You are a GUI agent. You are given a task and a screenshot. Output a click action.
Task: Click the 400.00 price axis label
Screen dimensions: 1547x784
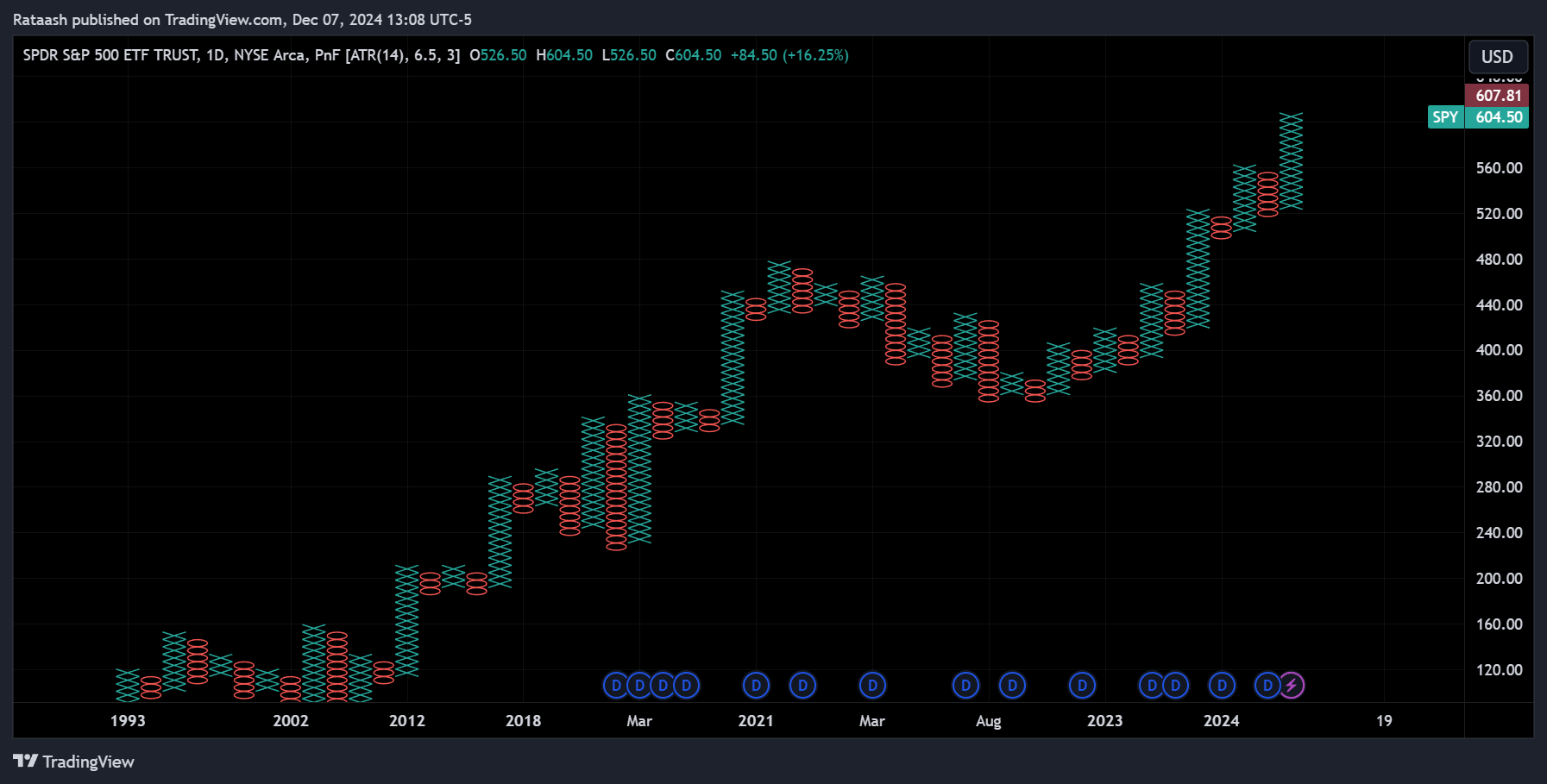(1499, 350)
